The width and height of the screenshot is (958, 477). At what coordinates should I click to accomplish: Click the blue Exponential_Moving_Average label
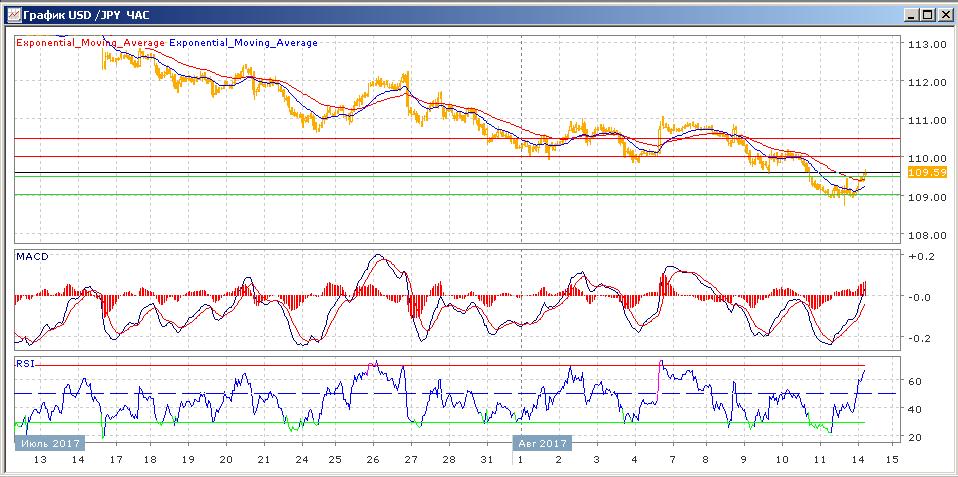click(243, 43)
